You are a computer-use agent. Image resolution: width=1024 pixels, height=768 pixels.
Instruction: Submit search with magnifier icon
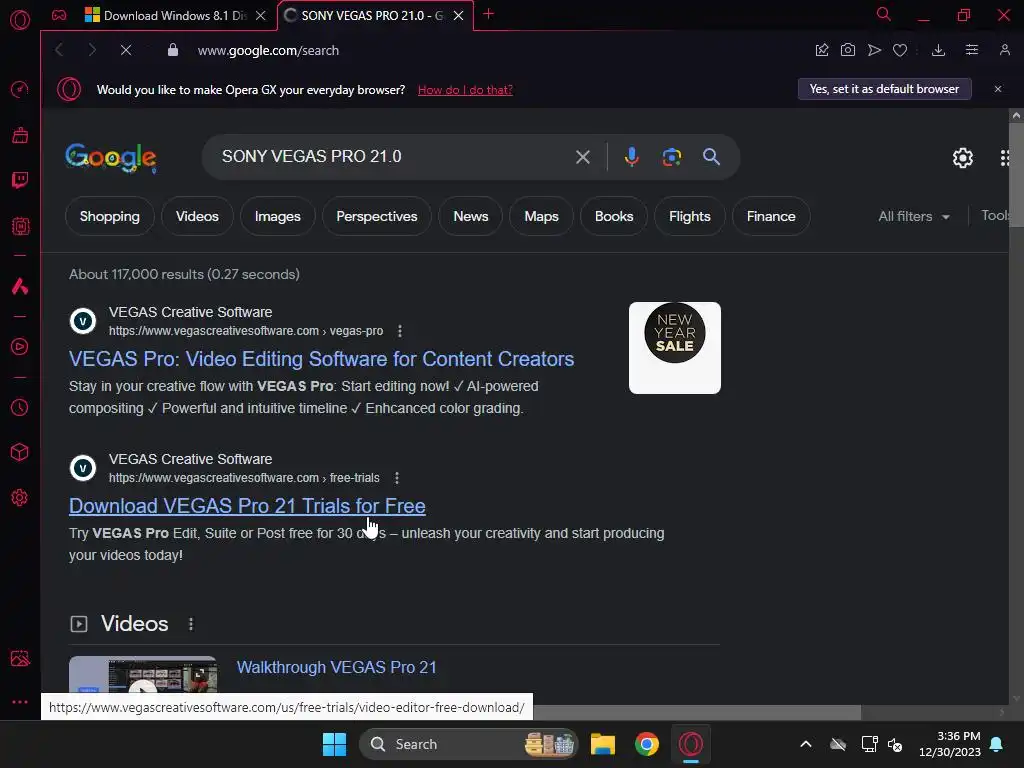click(711, 157)
